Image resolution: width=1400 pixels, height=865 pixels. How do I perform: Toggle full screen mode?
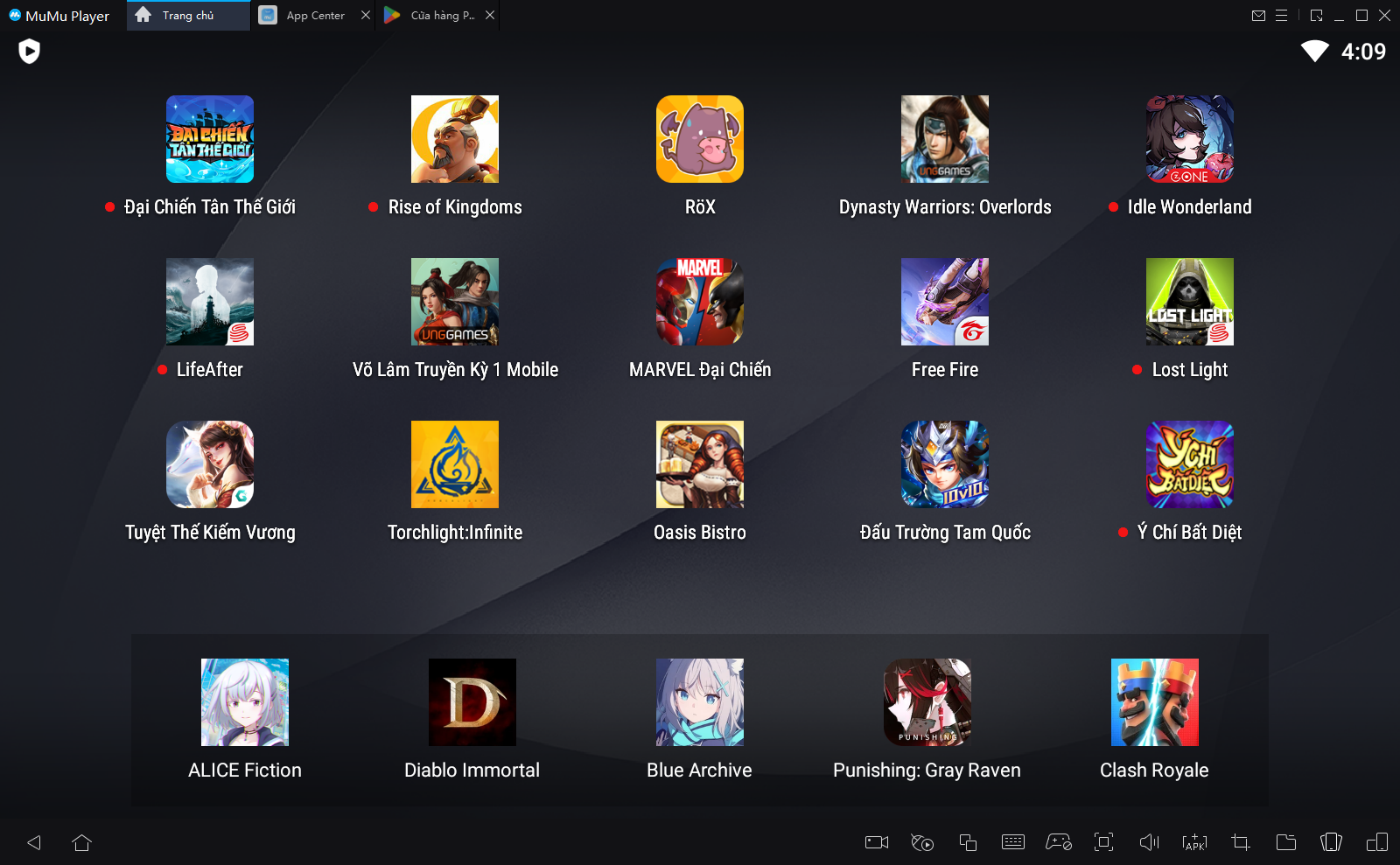(x=1103, y=842)
